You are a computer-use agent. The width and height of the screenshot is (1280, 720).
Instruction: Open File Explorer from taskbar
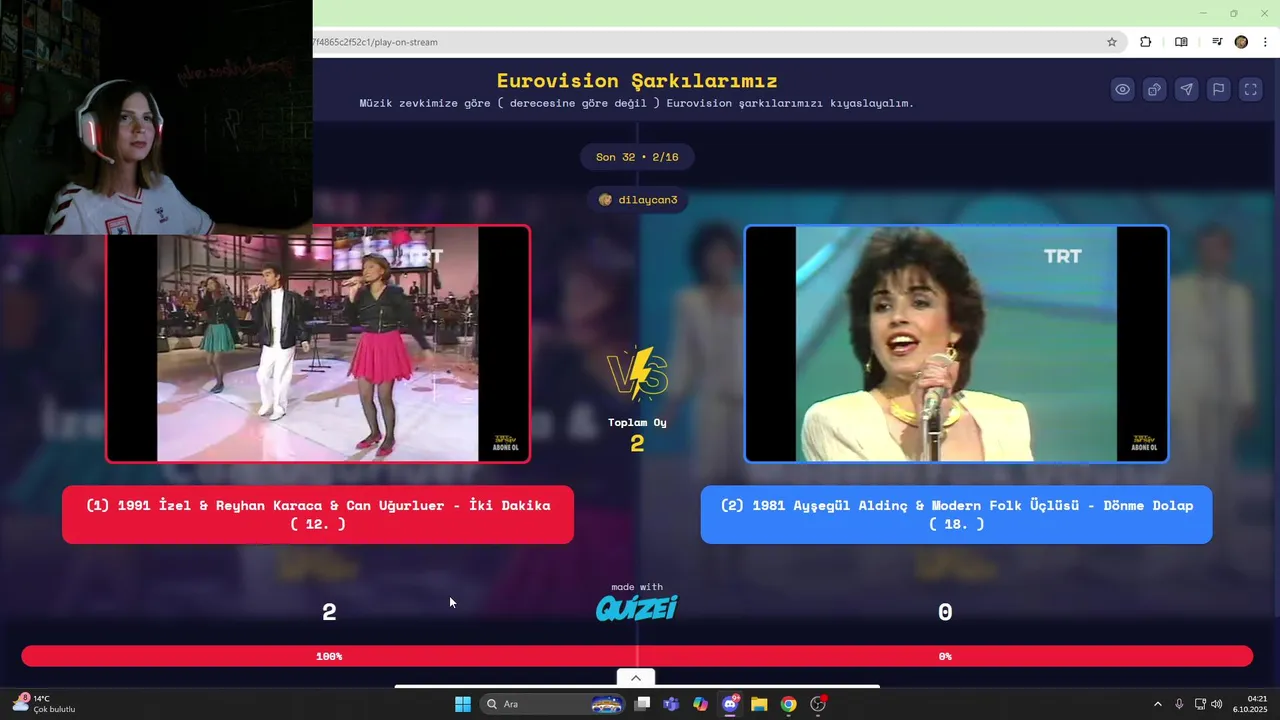759,704
